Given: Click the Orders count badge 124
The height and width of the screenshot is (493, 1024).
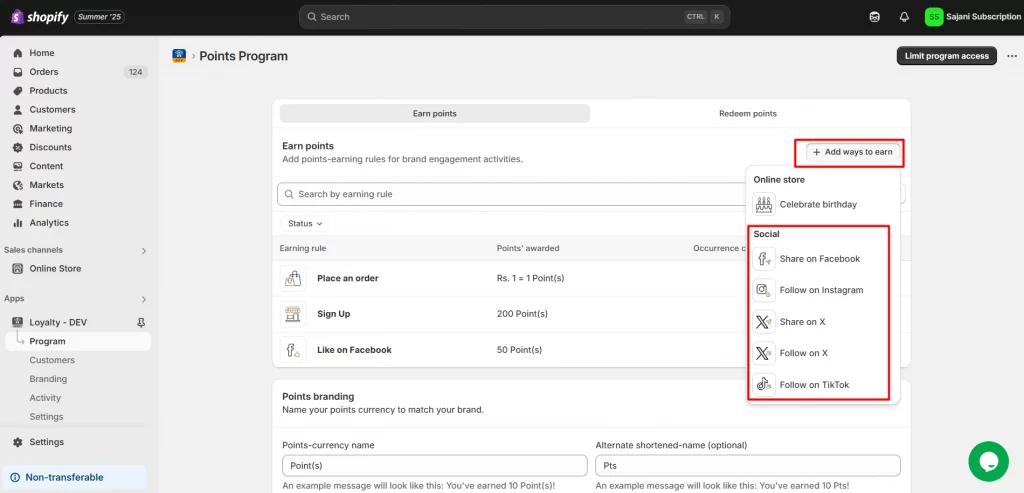Looking at the screenshot, I should (135, 72).
